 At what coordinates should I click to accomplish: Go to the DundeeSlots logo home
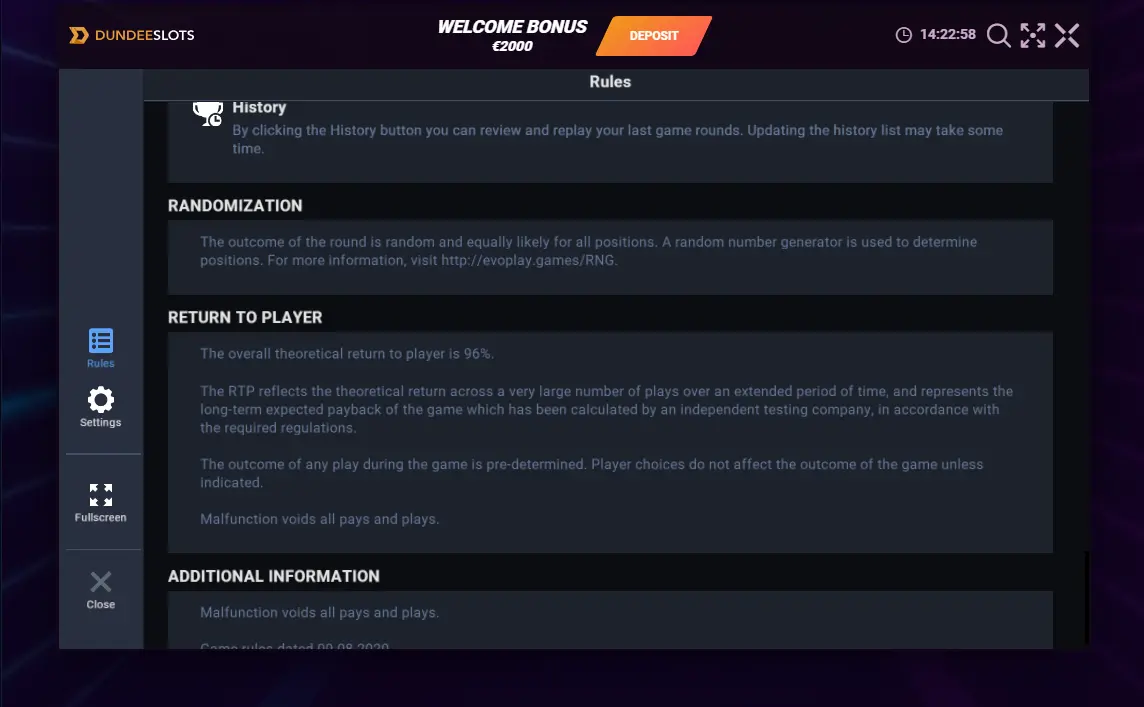point(132,35)
